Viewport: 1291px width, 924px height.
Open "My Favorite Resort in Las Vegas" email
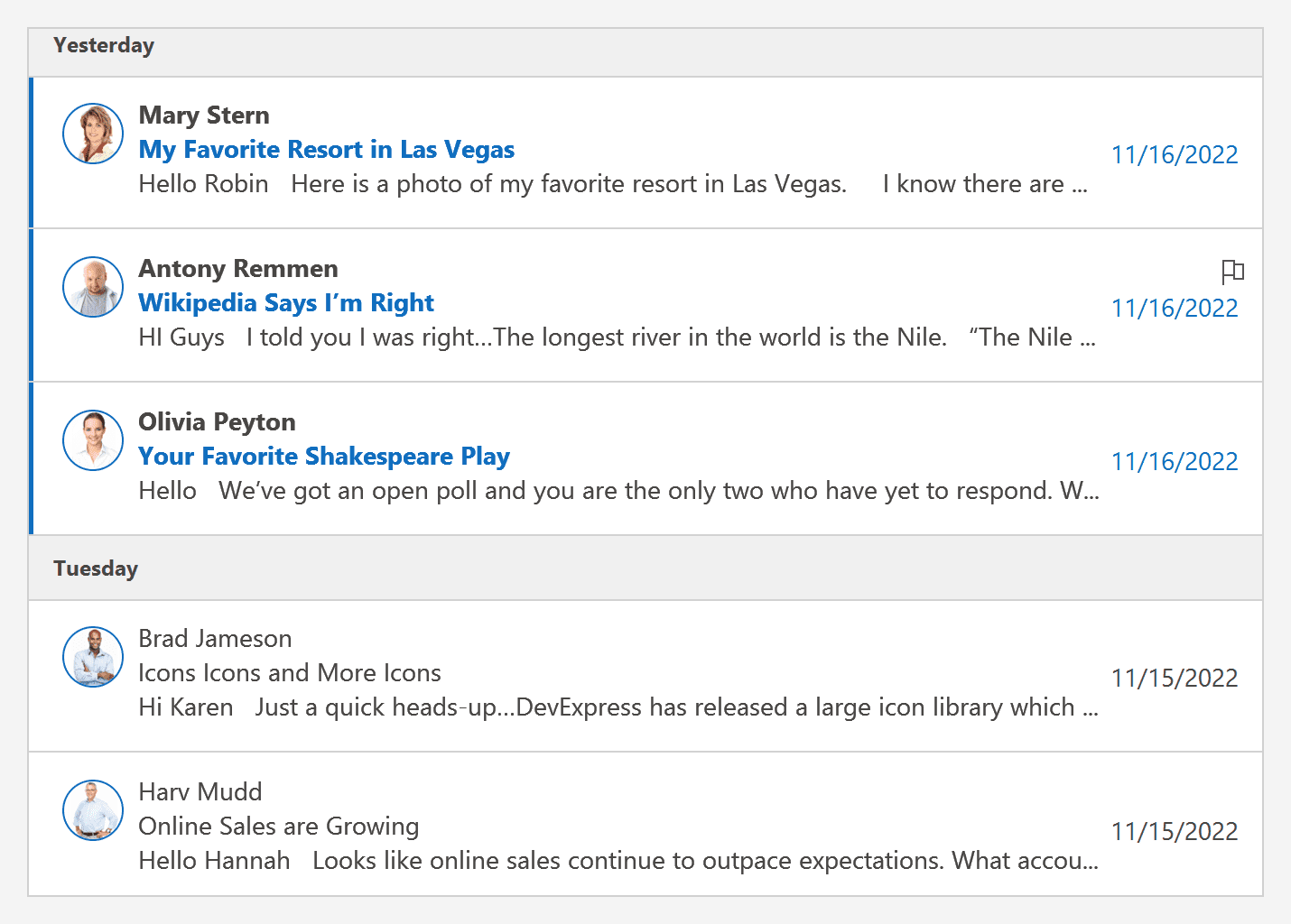(x=326, y=150)
